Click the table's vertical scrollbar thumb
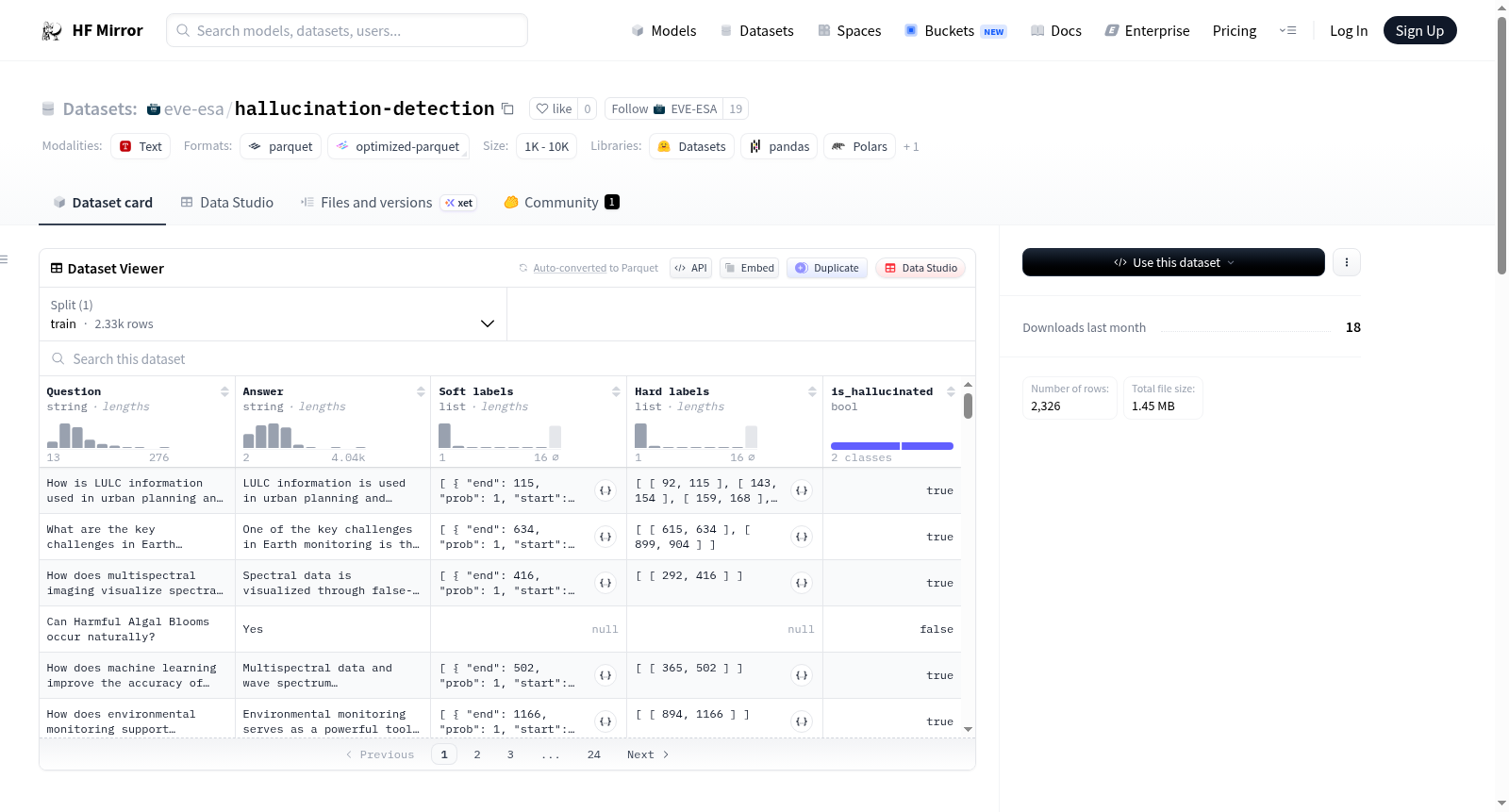This screenshot has height=812, width=1509. coord(968,406)
